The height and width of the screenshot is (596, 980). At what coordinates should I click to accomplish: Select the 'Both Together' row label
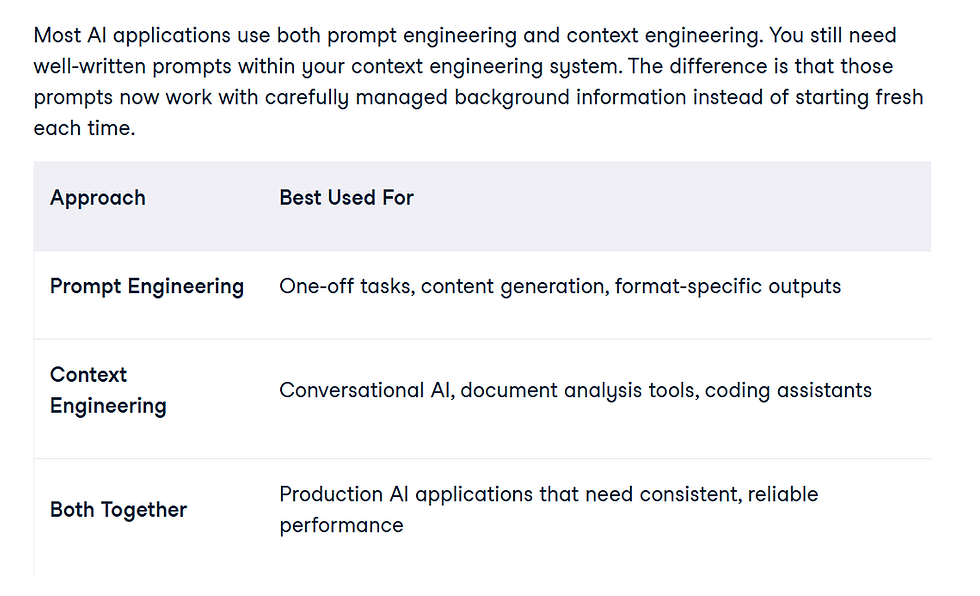click(x=118, y=510)
